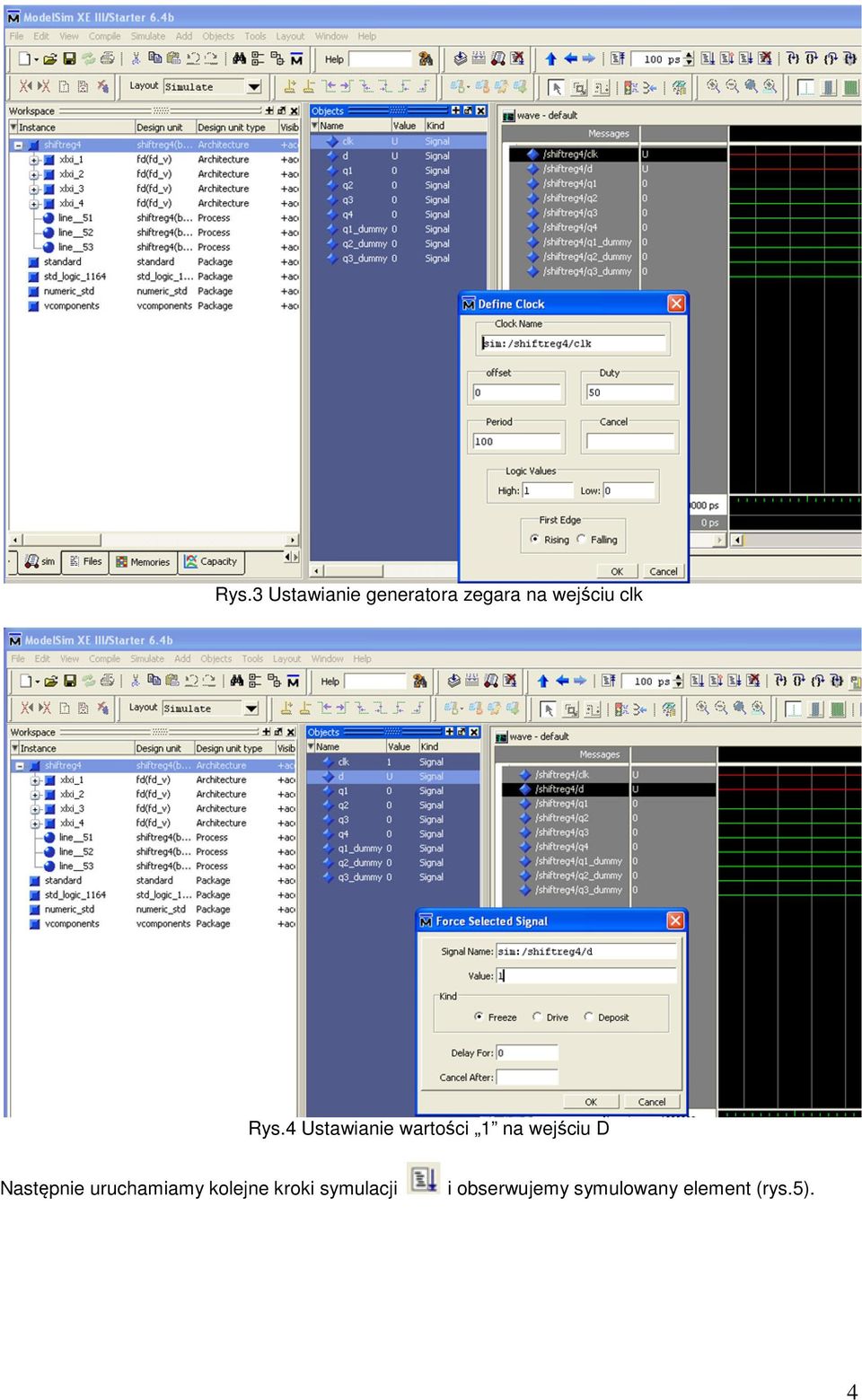Expand xlxi_1 instance in upper Workspace tree
Image resolution: width=862 pixels, height=1400 pixels.
pyautogui.click(x=34, y=160)
